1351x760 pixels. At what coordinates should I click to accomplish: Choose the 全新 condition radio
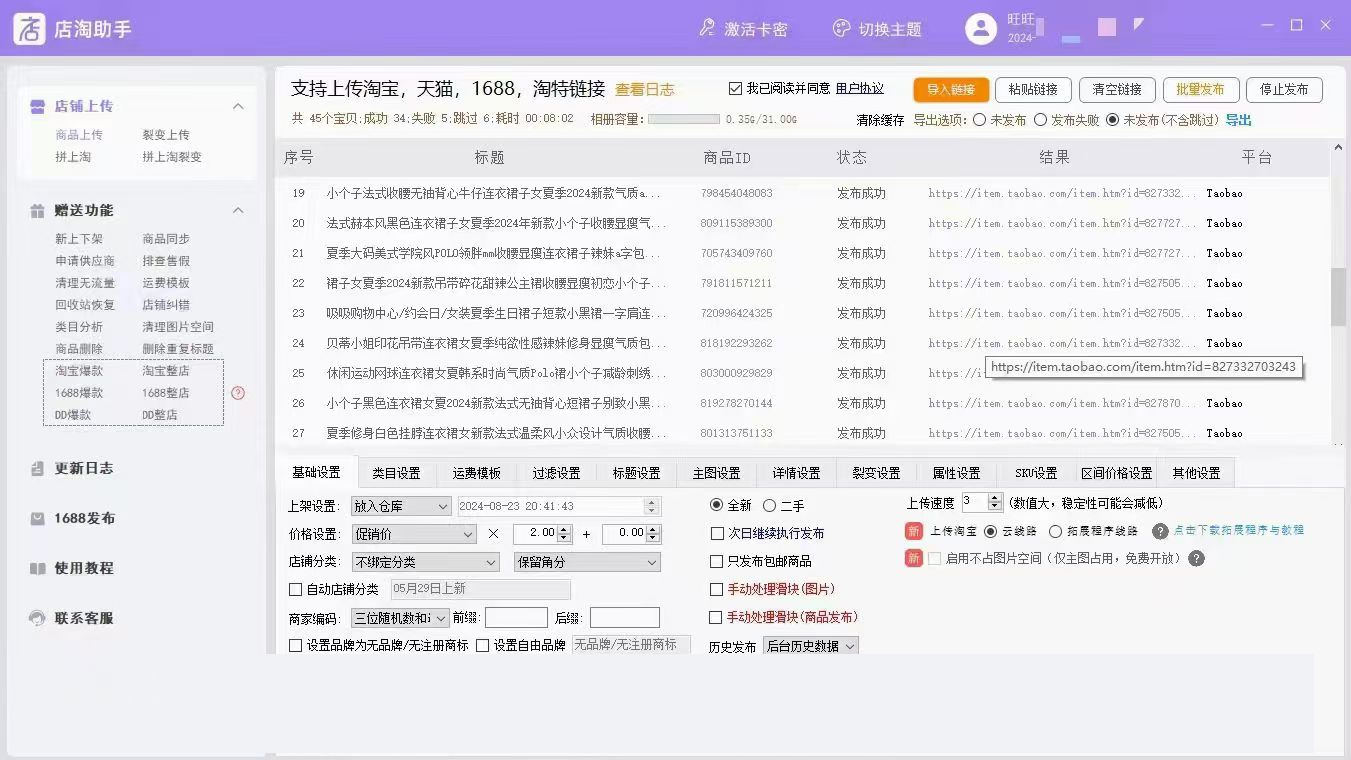point(716,505)
